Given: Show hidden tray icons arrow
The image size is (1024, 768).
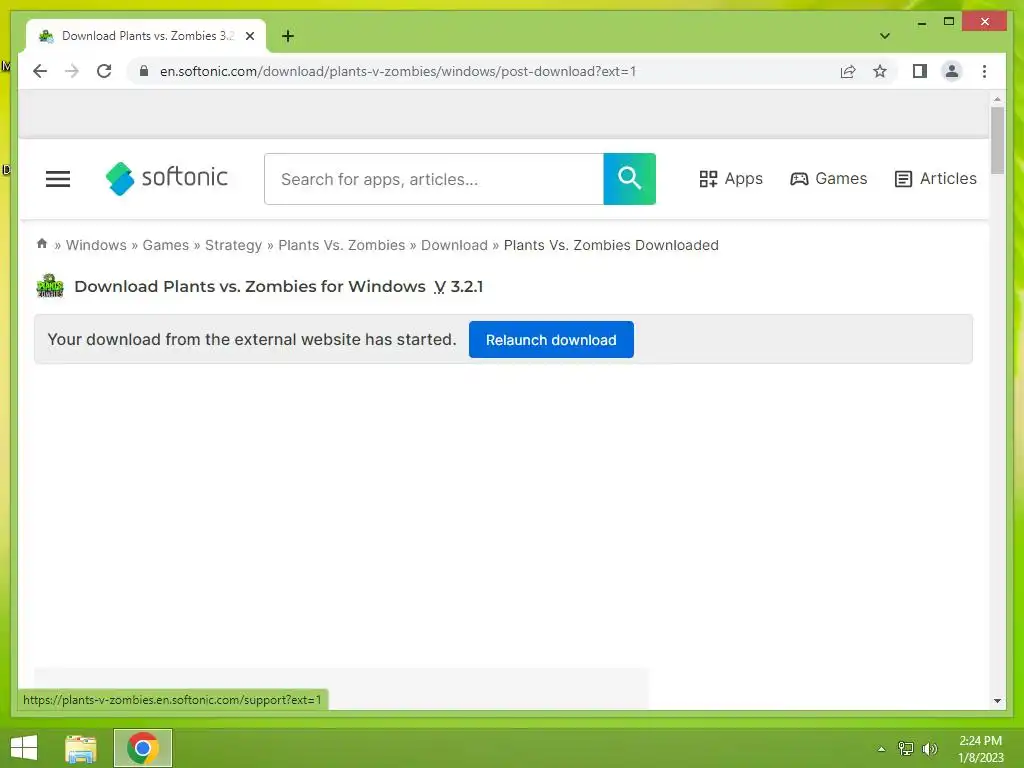Looking at the screenshot, I should [x=881, y=749].
